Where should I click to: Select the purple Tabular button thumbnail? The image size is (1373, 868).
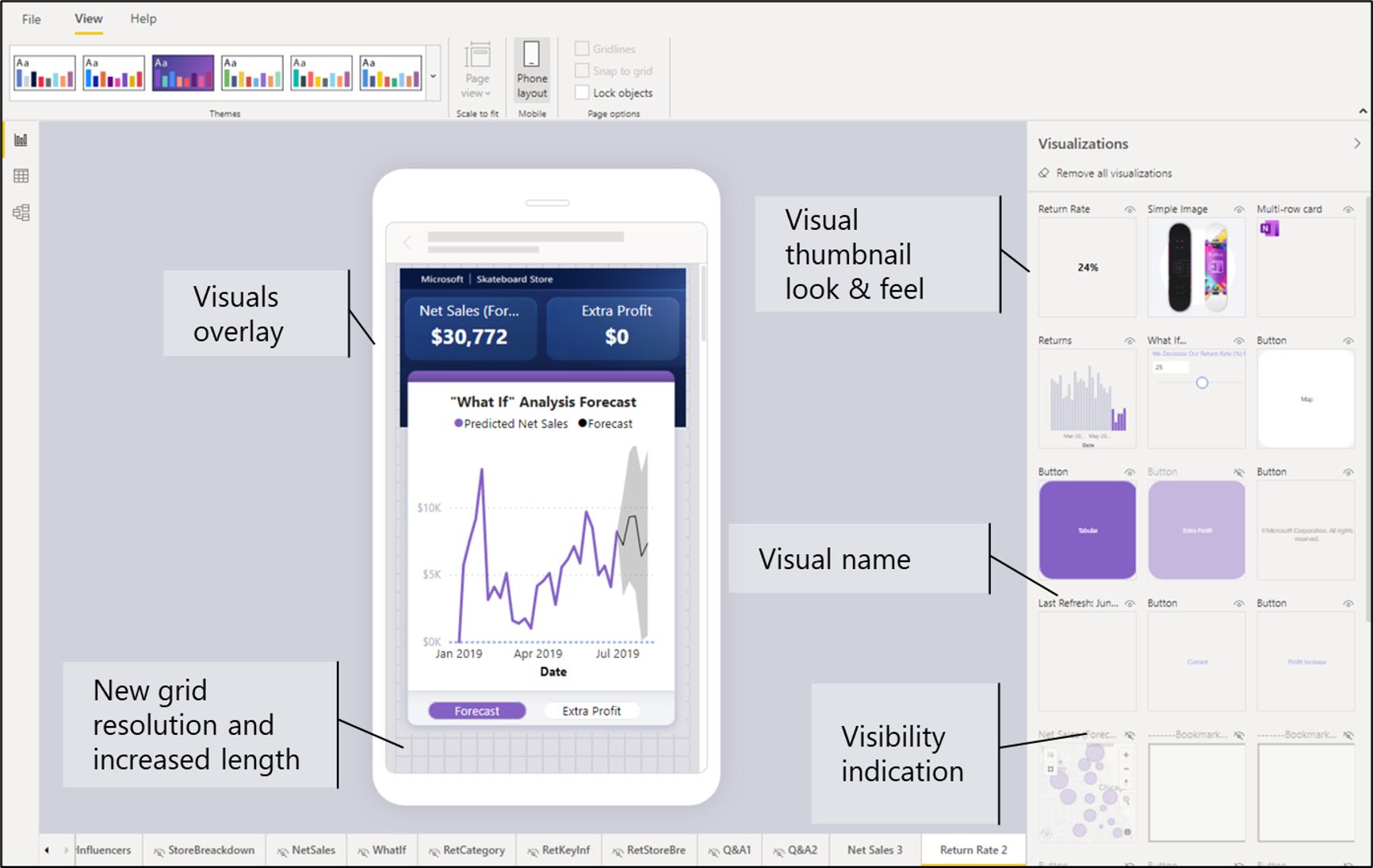pos(1087,530)
